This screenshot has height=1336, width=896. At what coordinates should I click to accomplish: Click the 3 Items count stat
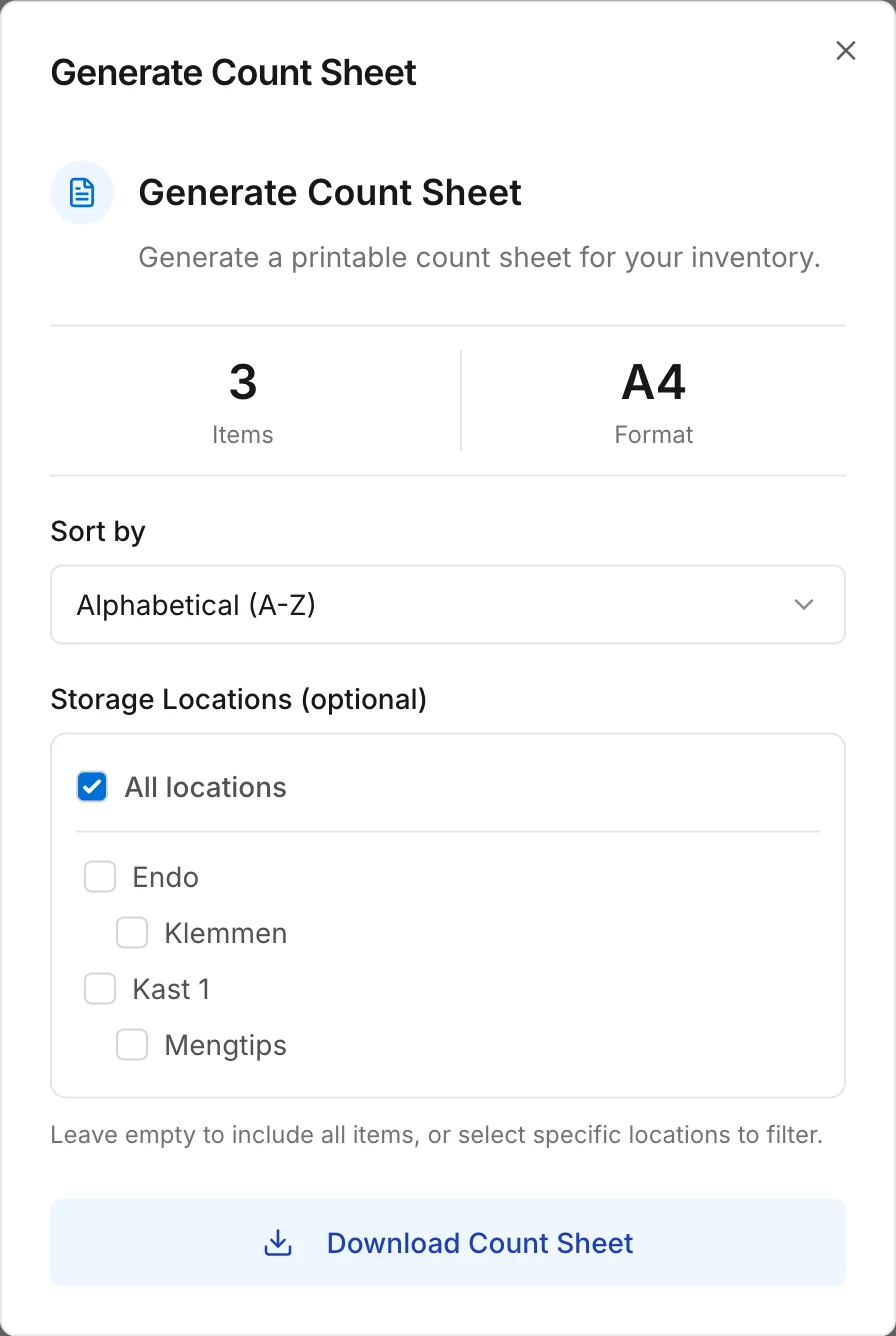click(x=243, y=401)
